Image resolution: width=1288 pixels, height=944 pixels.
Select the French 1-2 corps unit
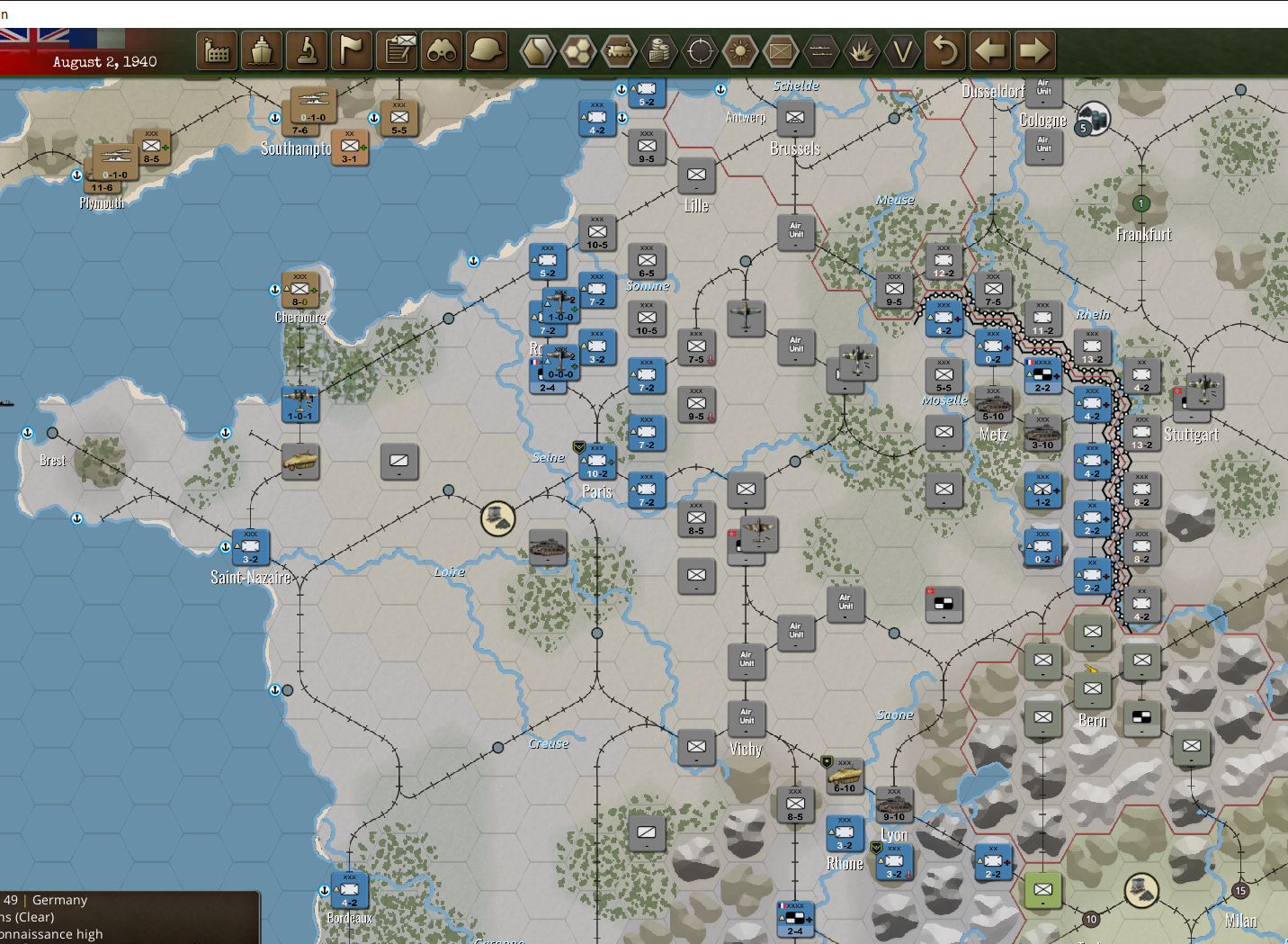click(1042, 490)
